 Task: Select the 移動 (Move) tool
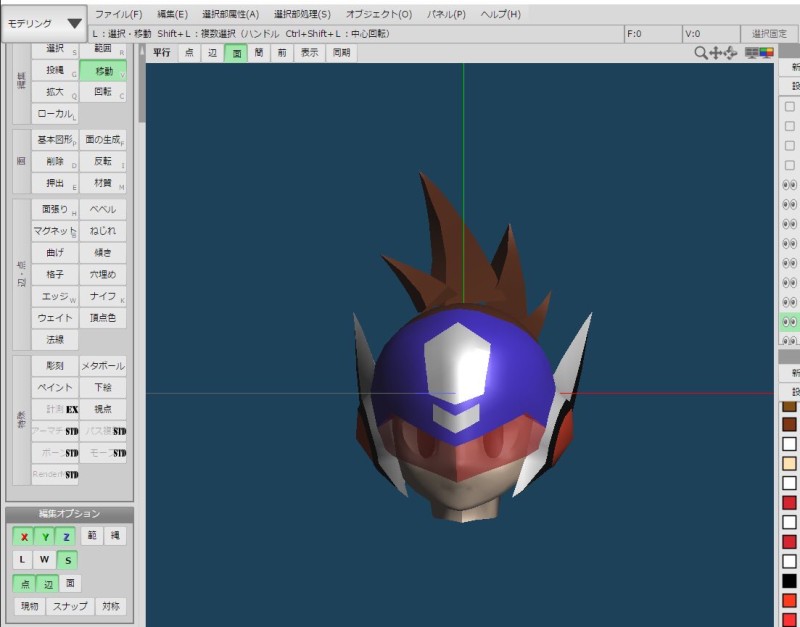(103, 71)
